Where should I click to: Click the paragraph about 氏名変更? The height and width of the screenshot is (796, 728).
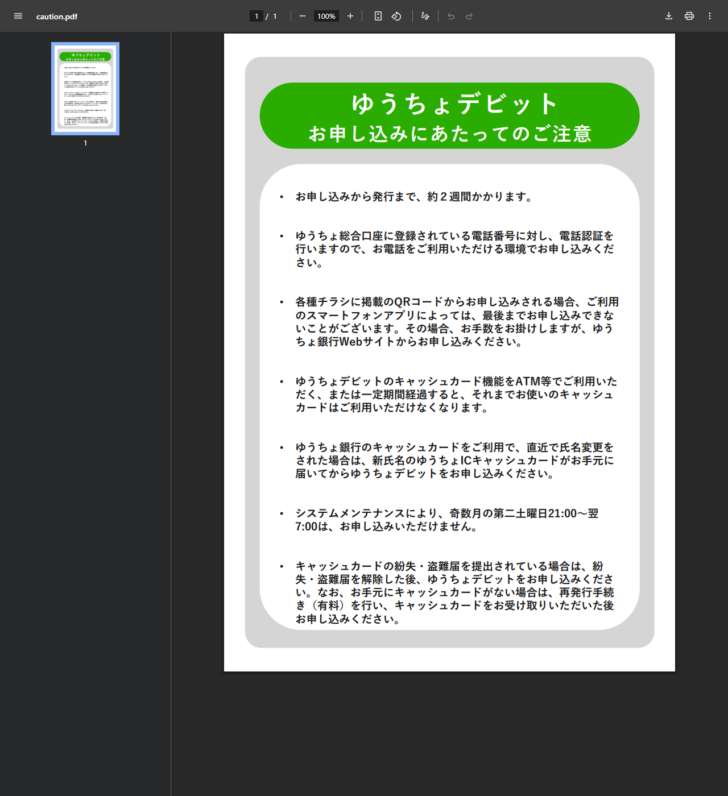455,460
